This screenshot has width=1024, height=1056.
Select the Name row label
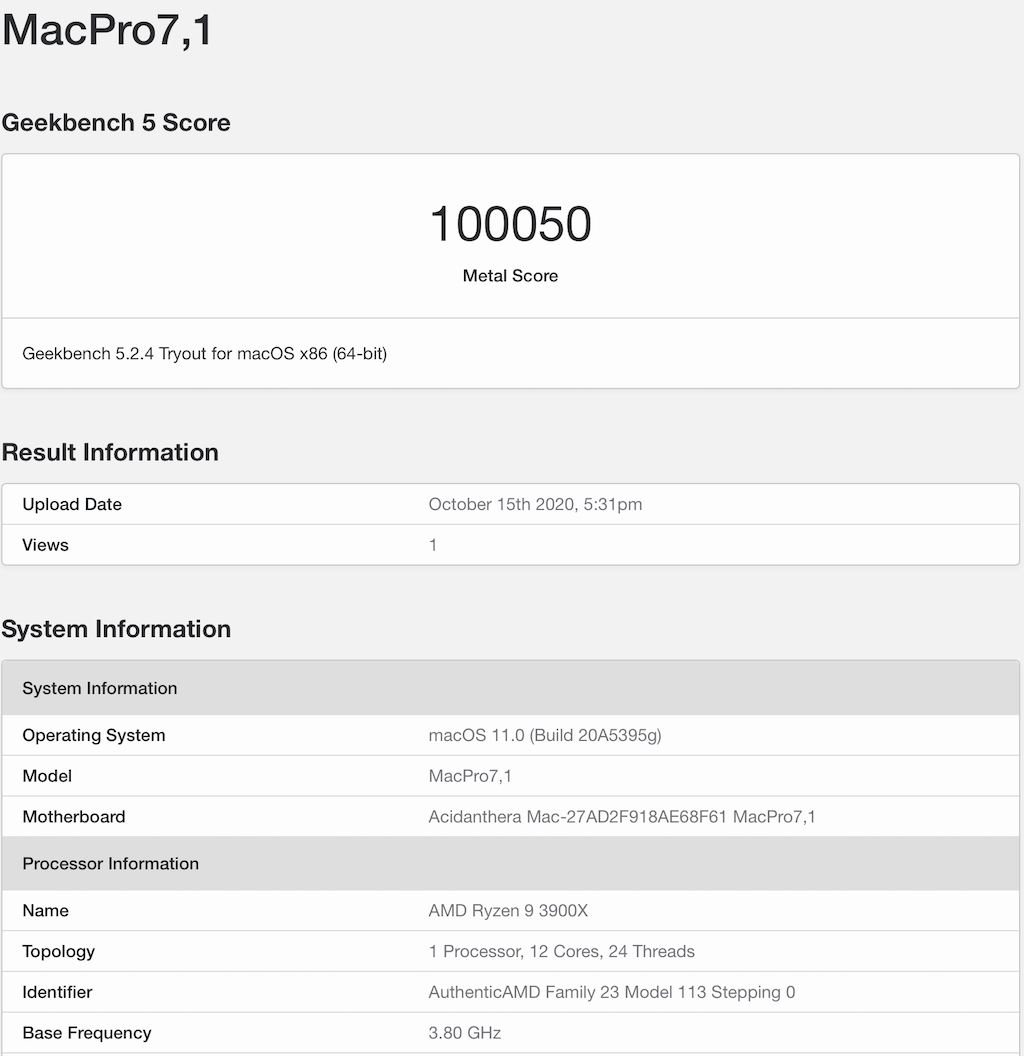pos(46,911)
